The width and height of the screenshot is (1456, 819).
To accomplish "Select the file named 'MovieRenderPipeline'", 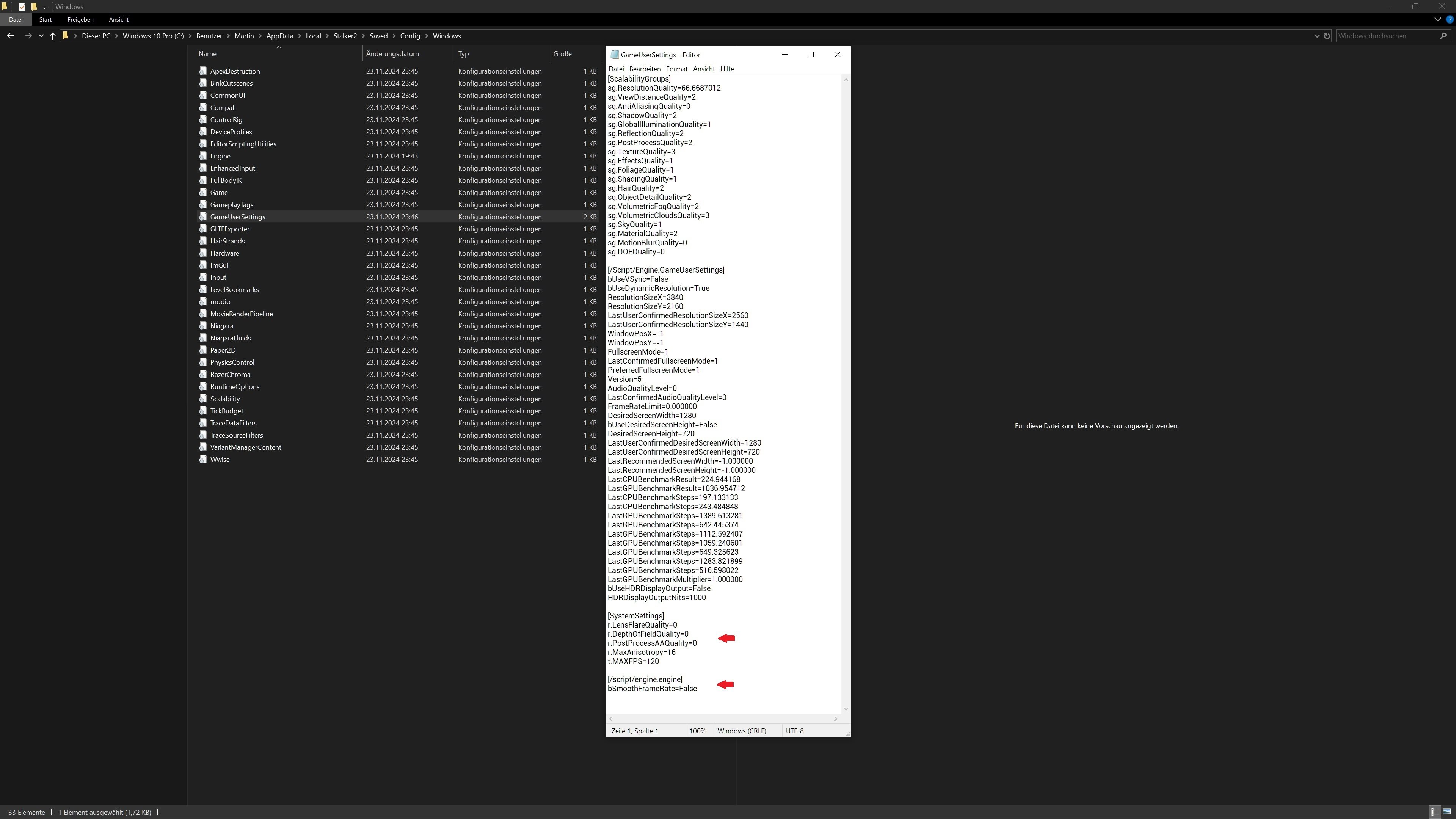I will 242,314.
